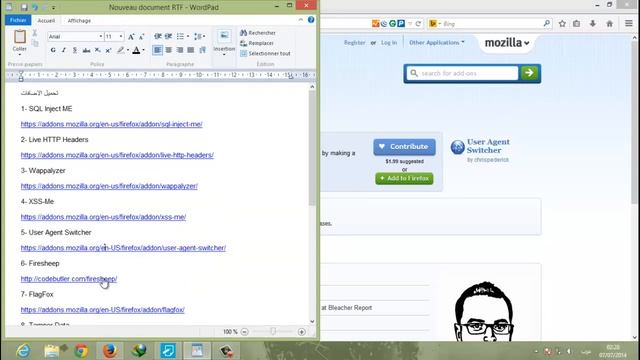Toggle italic formatting in WordPad
This screenshot has width=640, height=360.
coord(64,50)
